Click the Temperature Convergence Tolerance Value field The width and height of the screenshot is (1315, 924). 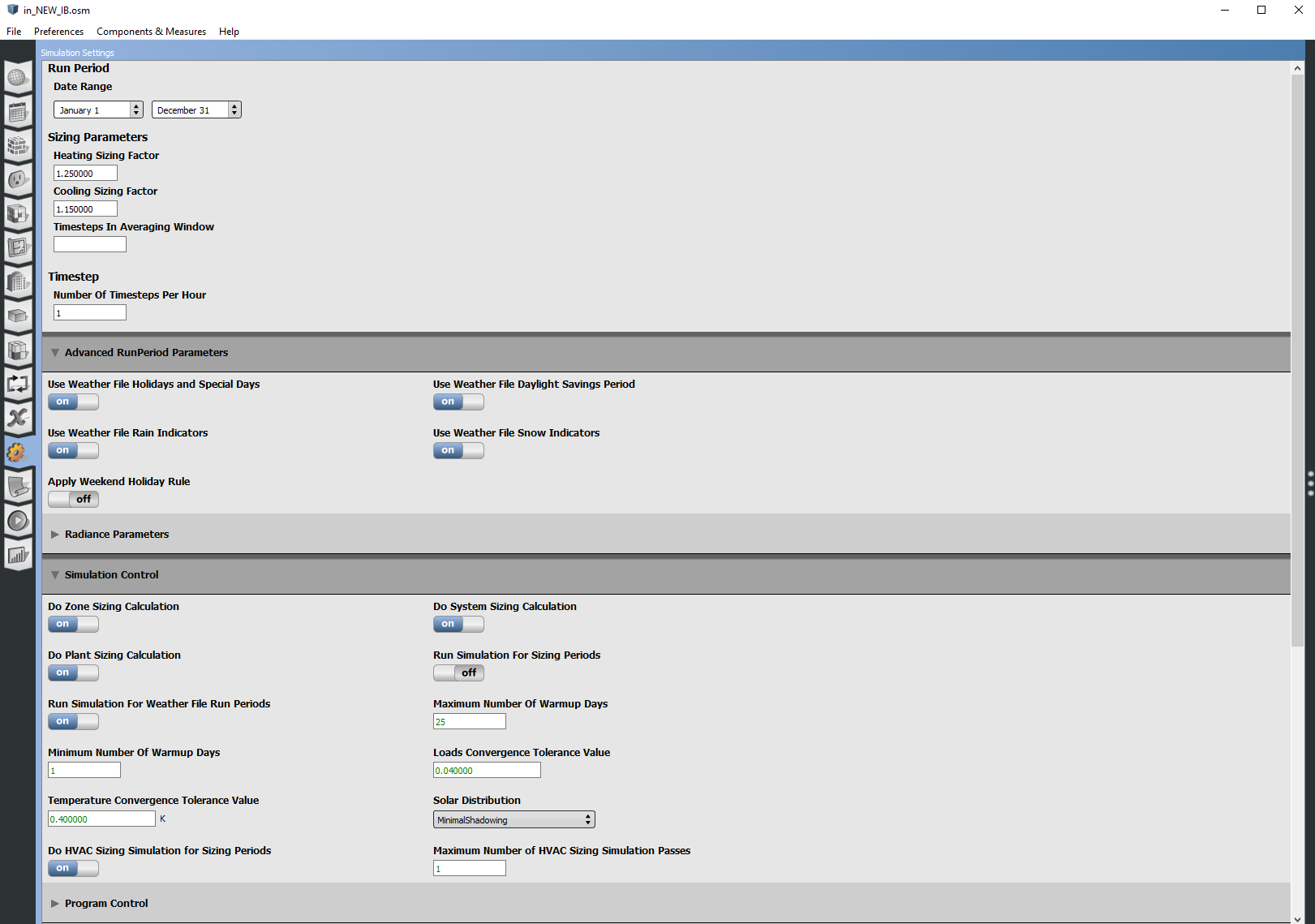tap(101, 819)
